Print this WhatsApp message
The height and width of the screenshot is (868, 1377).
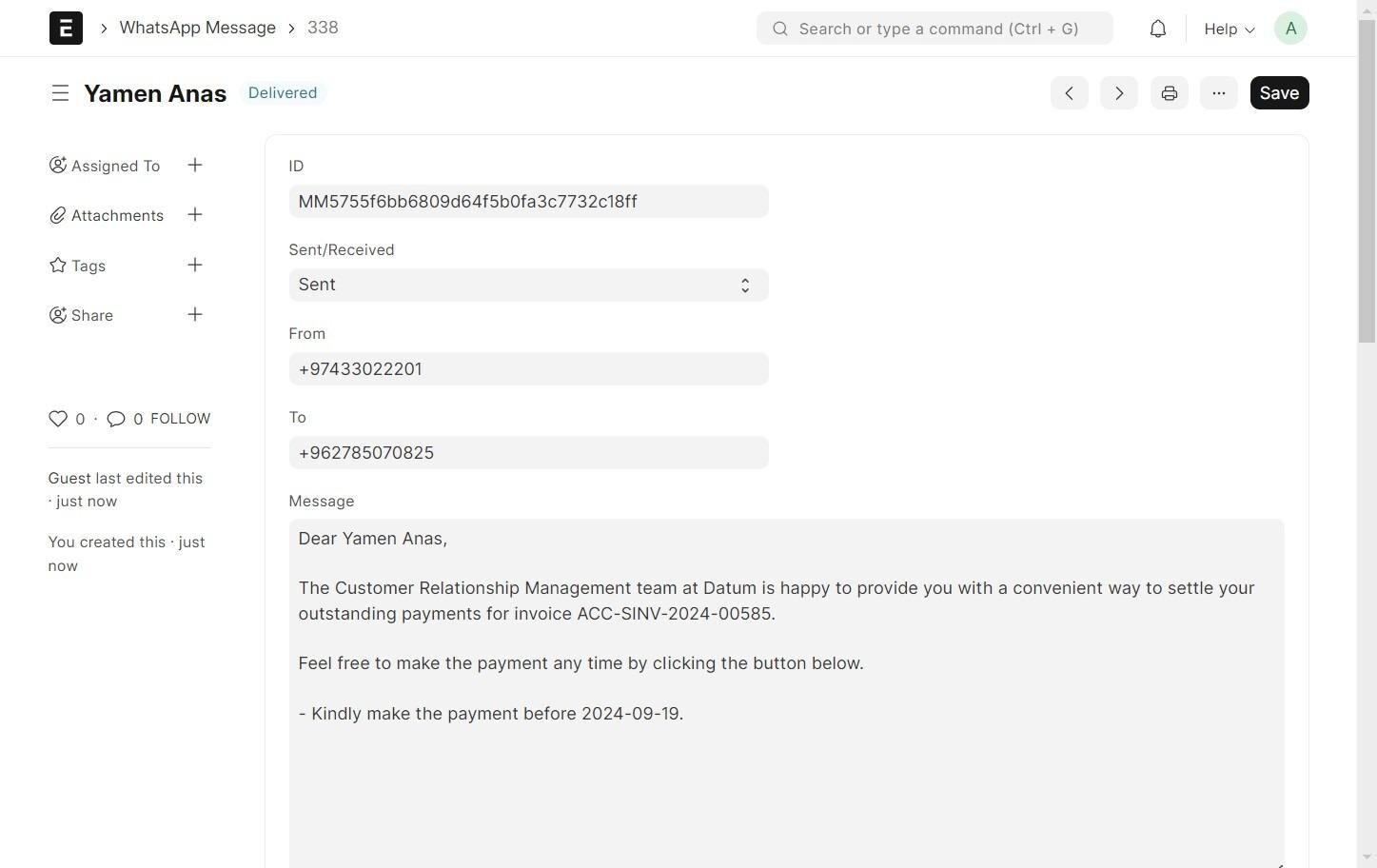(x=1169, y=93)
